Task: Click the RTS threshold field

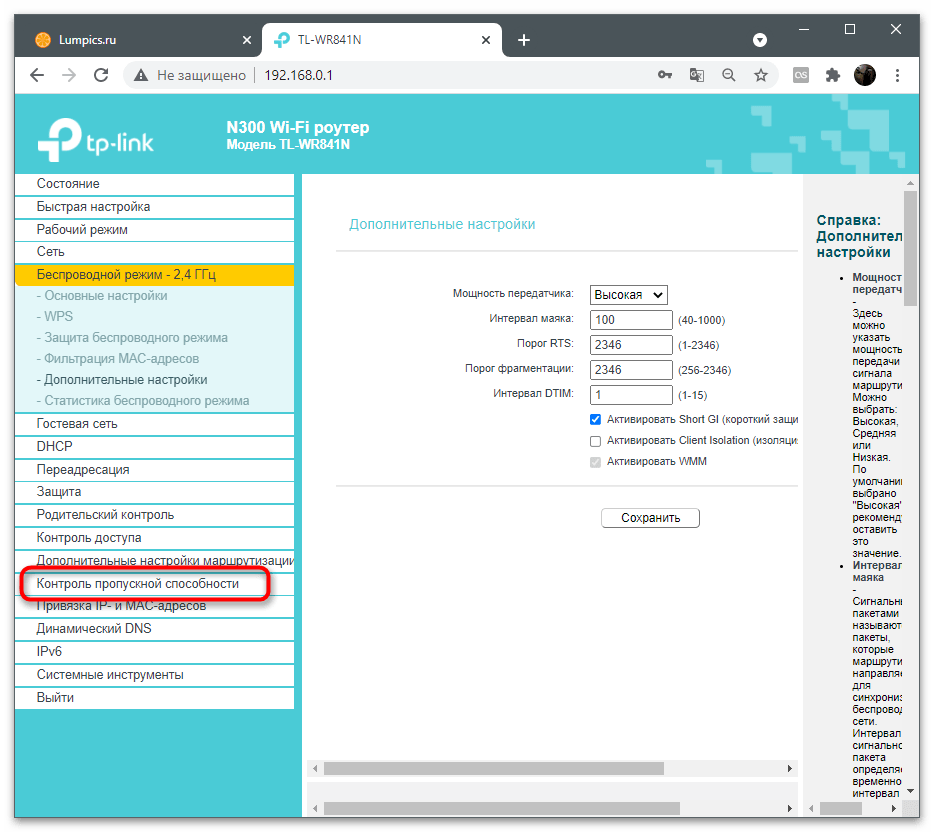Action: click(x=631, y=345)
